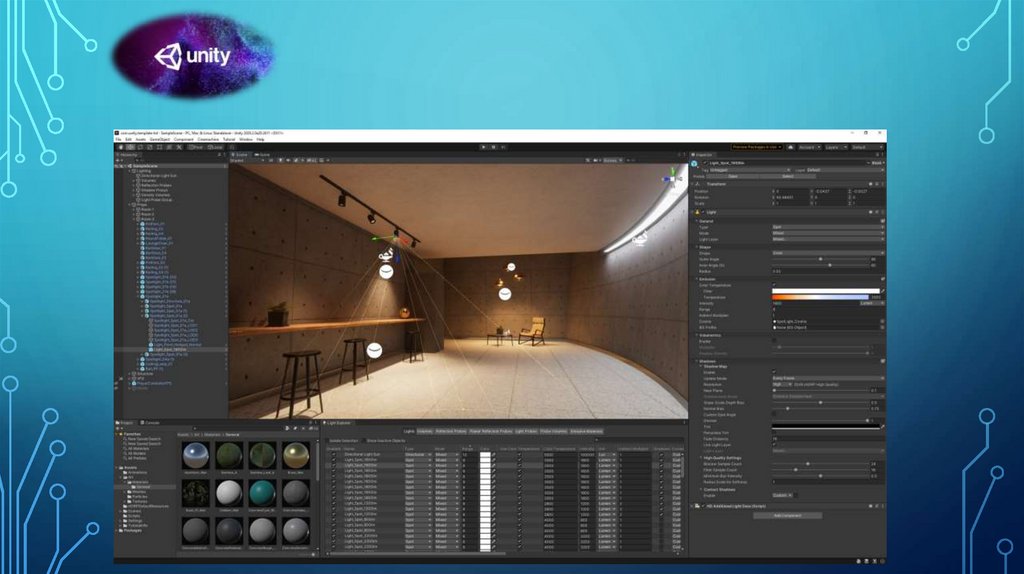The width and height of the screenshot is (1024, 574).
Task: Select the Scale tool in the toolbar
Action: (150, 148)
